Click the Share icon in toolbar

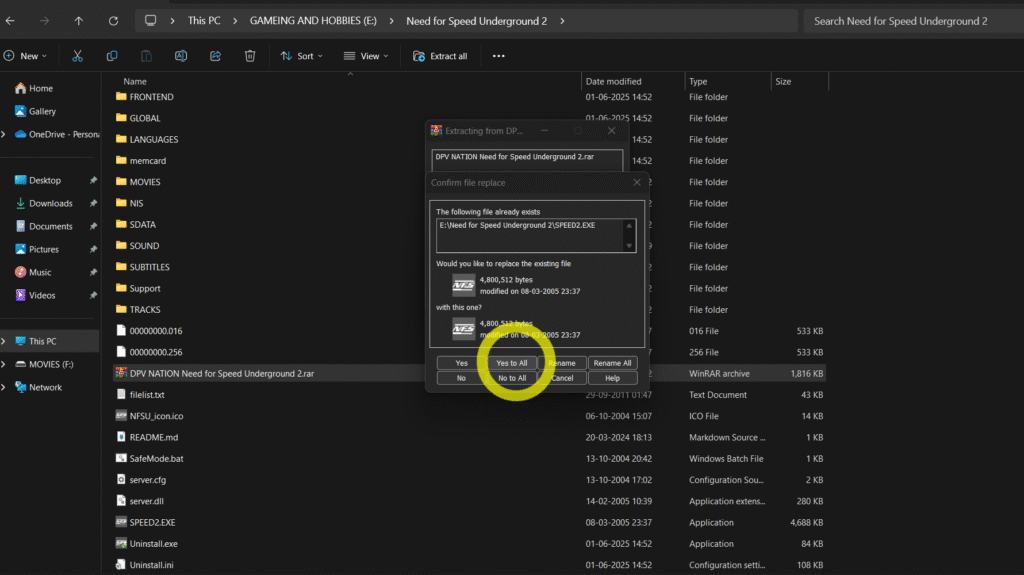pyautogui.click(x=216, y=56)
